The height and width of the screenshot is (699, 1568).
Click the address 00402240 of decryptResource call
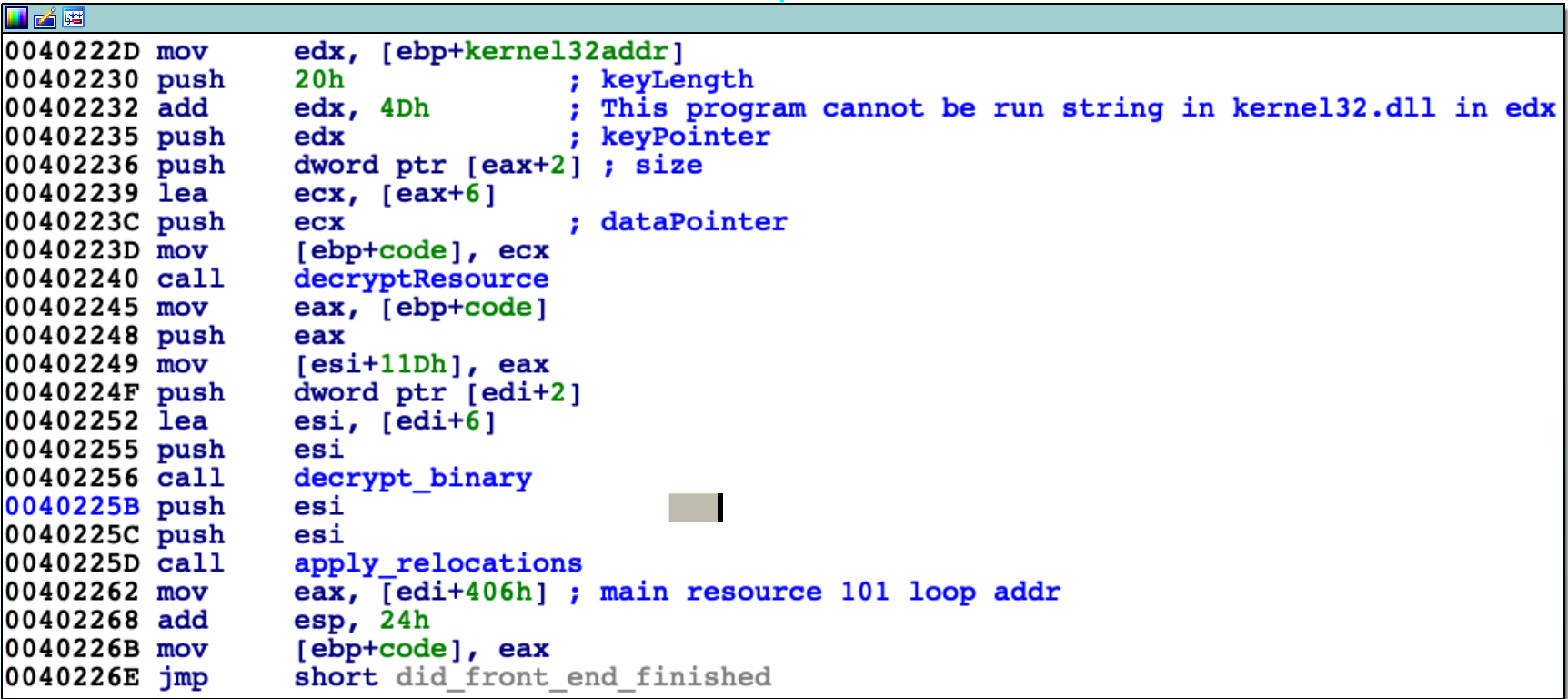72,279
